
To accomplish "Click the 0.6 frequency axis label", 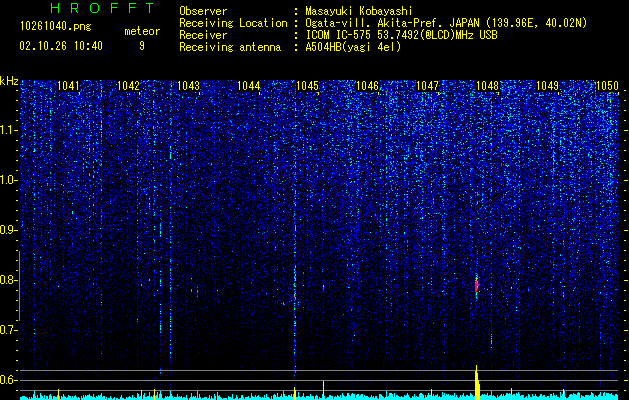I will (8, 380).
